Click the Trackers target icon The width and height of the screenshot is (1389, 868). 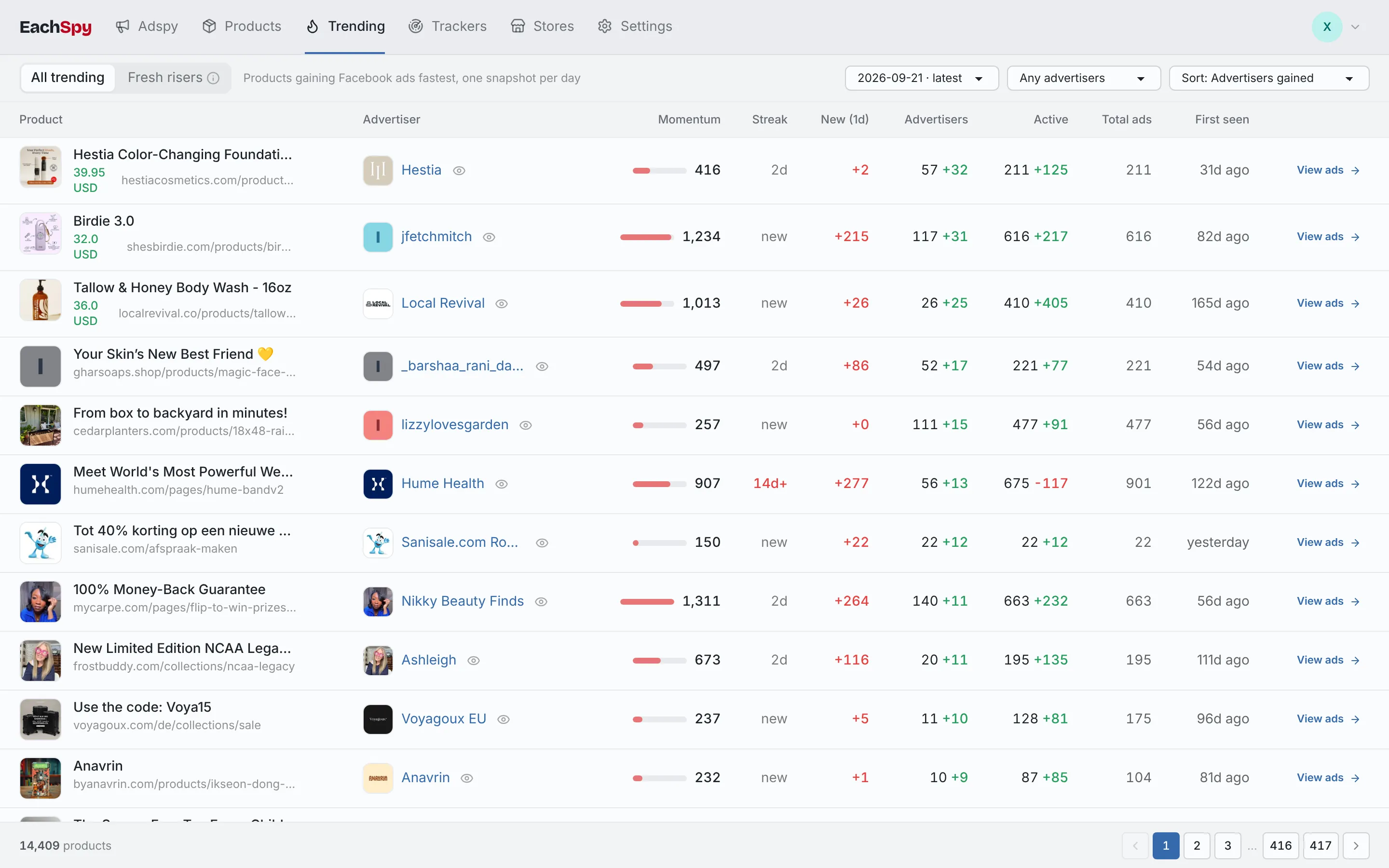click(x=416, y=27)
